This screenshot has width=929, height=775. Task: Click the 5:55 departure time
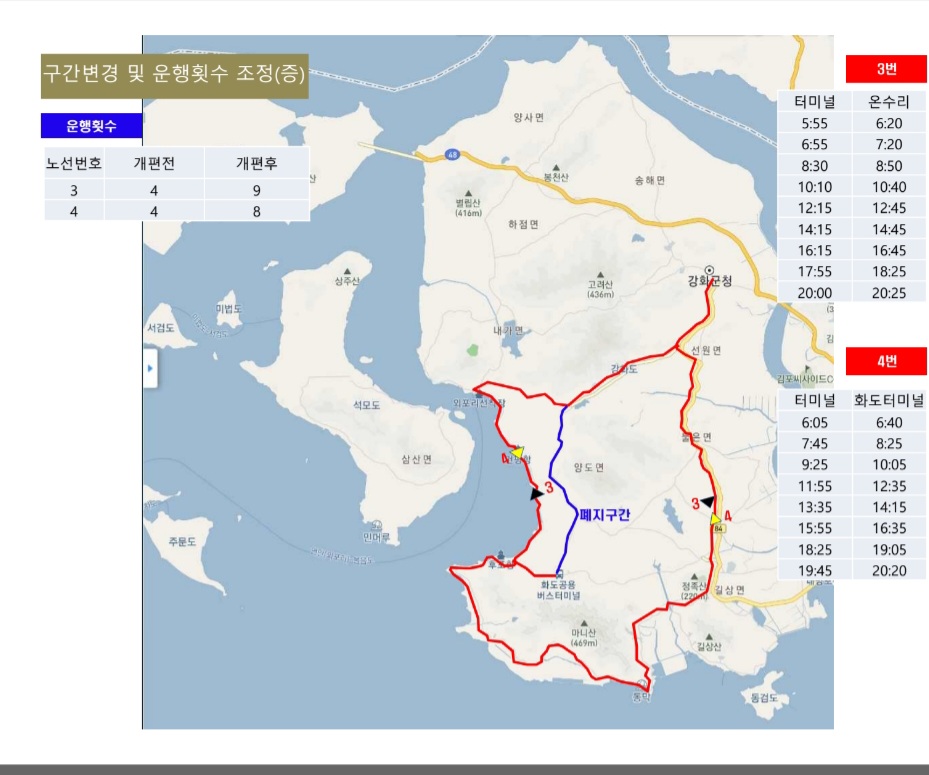[x=815, y=123]
